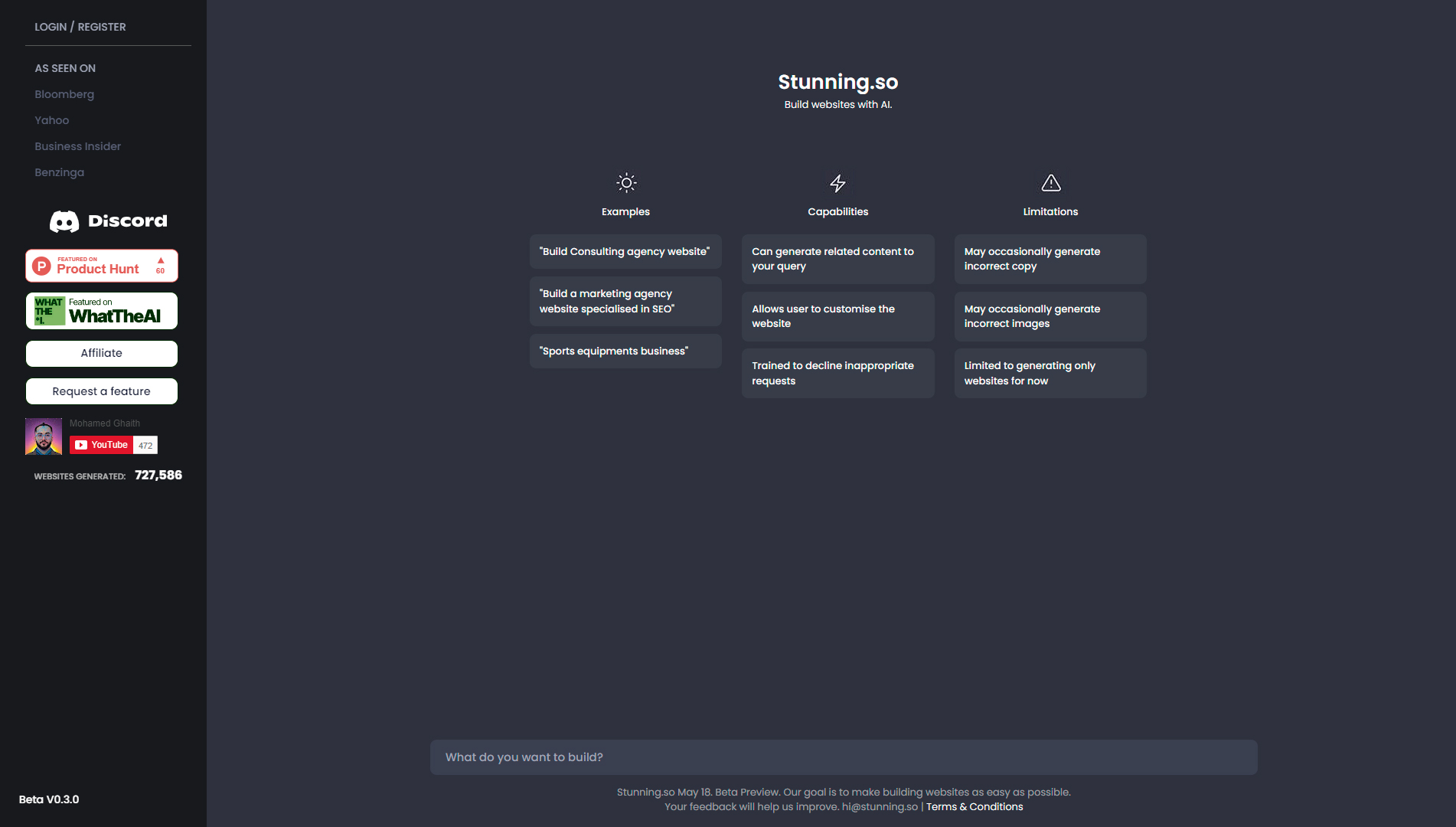Click the sun icon above Examples
The width and height of the screenshot is (1456, 827).
point(625,183)
